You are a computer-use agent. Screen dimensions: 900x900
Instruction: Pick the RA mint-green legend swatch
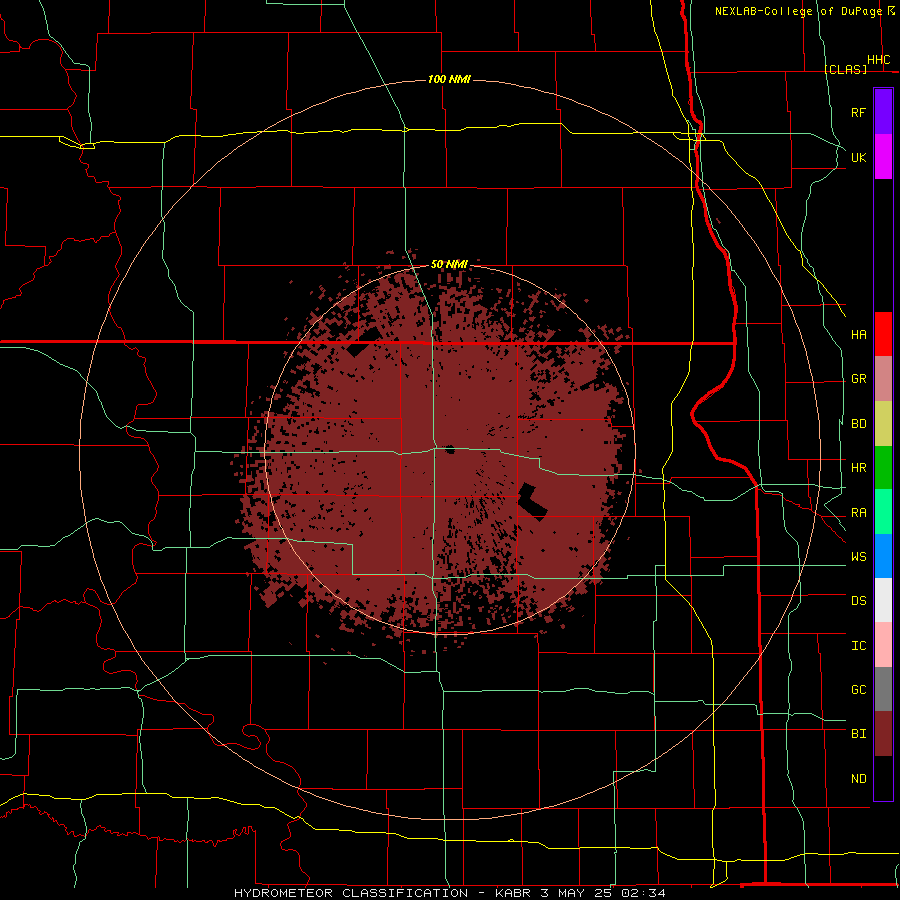[883, 512]
